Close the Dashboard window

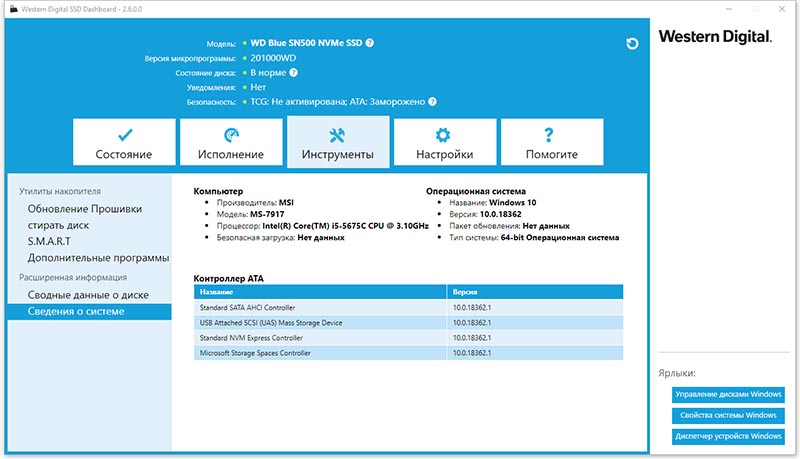coord(782,9)
